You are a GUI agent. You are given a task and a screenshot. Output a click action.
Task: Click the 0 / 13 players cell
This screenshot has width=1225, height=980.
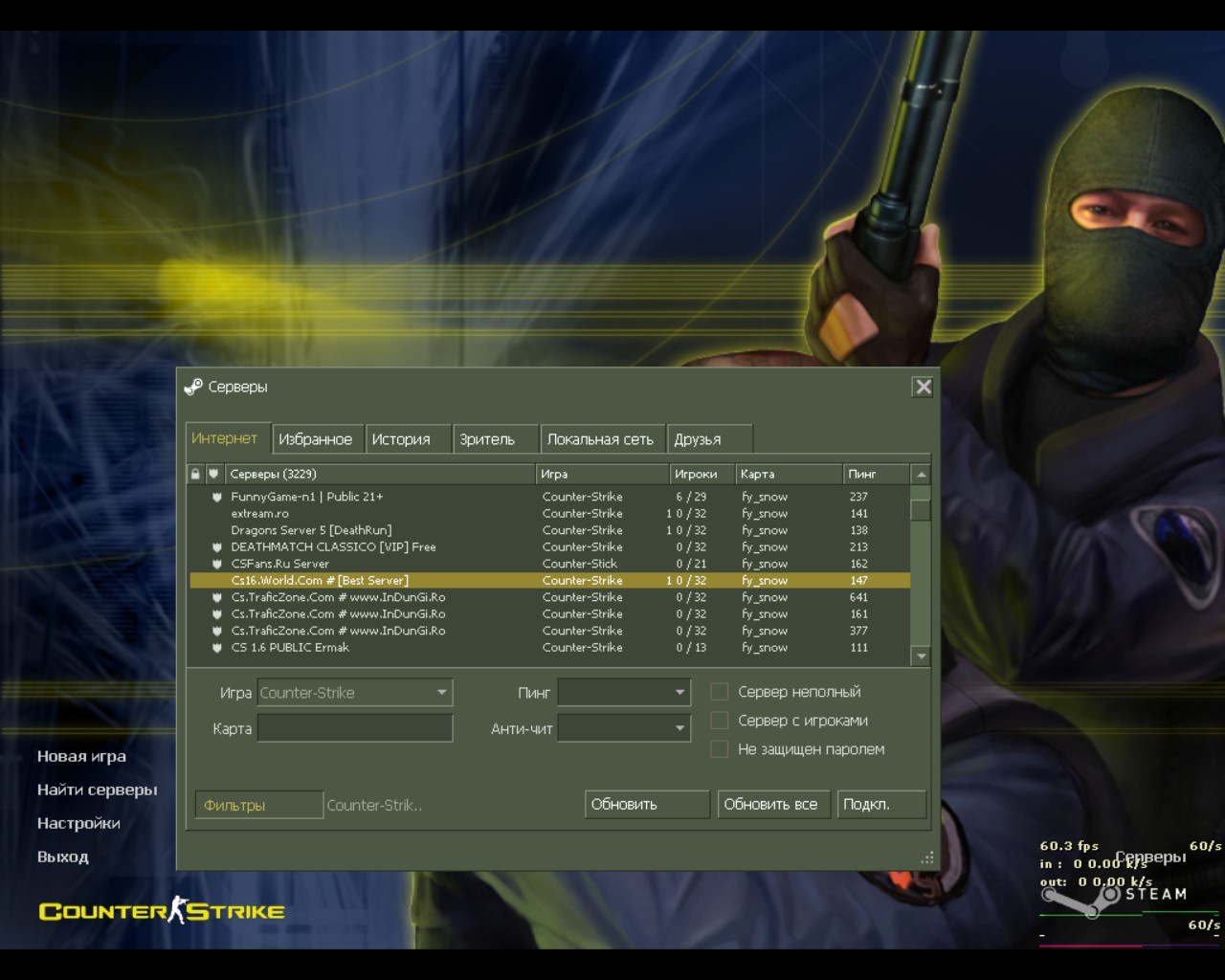pos(691,648)
